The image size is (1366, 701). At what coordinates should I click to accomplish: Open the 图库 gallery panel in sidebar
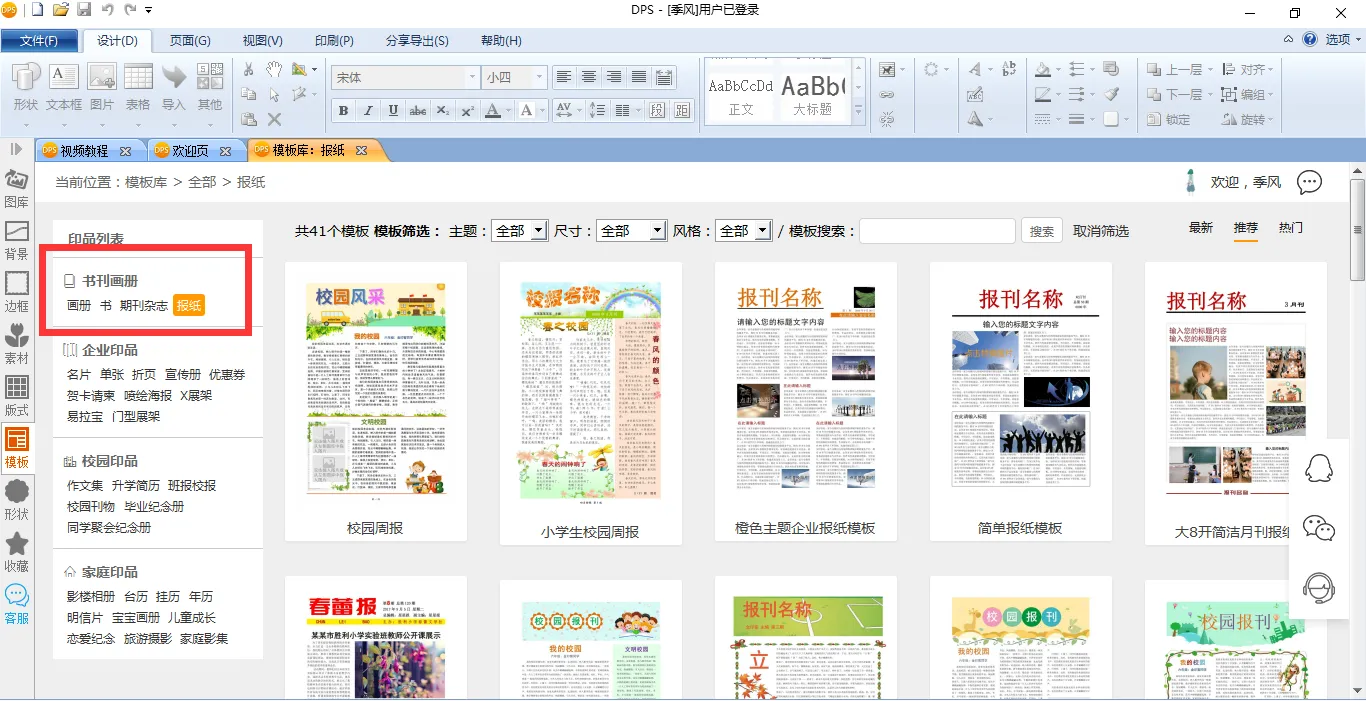click(x=17, y=187)
